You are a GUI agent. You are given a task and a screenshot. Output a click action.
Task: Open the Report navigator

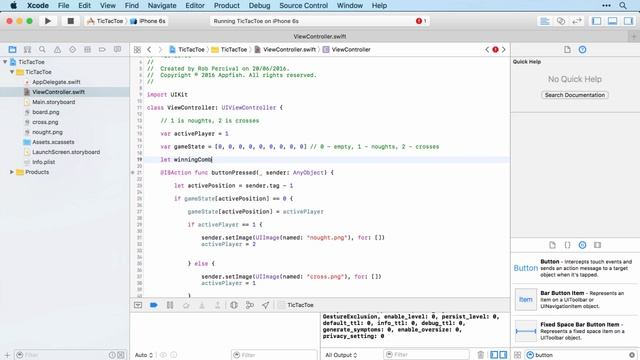click(117, 49)
